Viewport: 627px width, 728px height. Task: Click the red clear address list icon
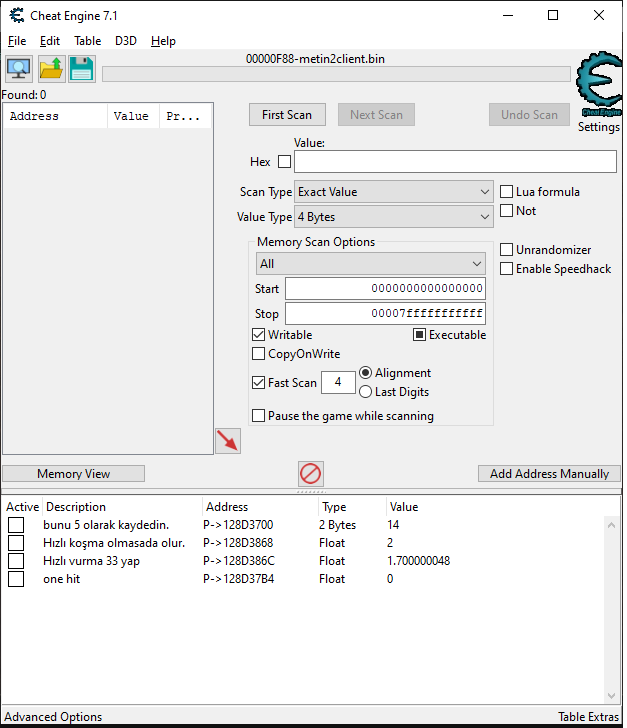coord(310,474)
